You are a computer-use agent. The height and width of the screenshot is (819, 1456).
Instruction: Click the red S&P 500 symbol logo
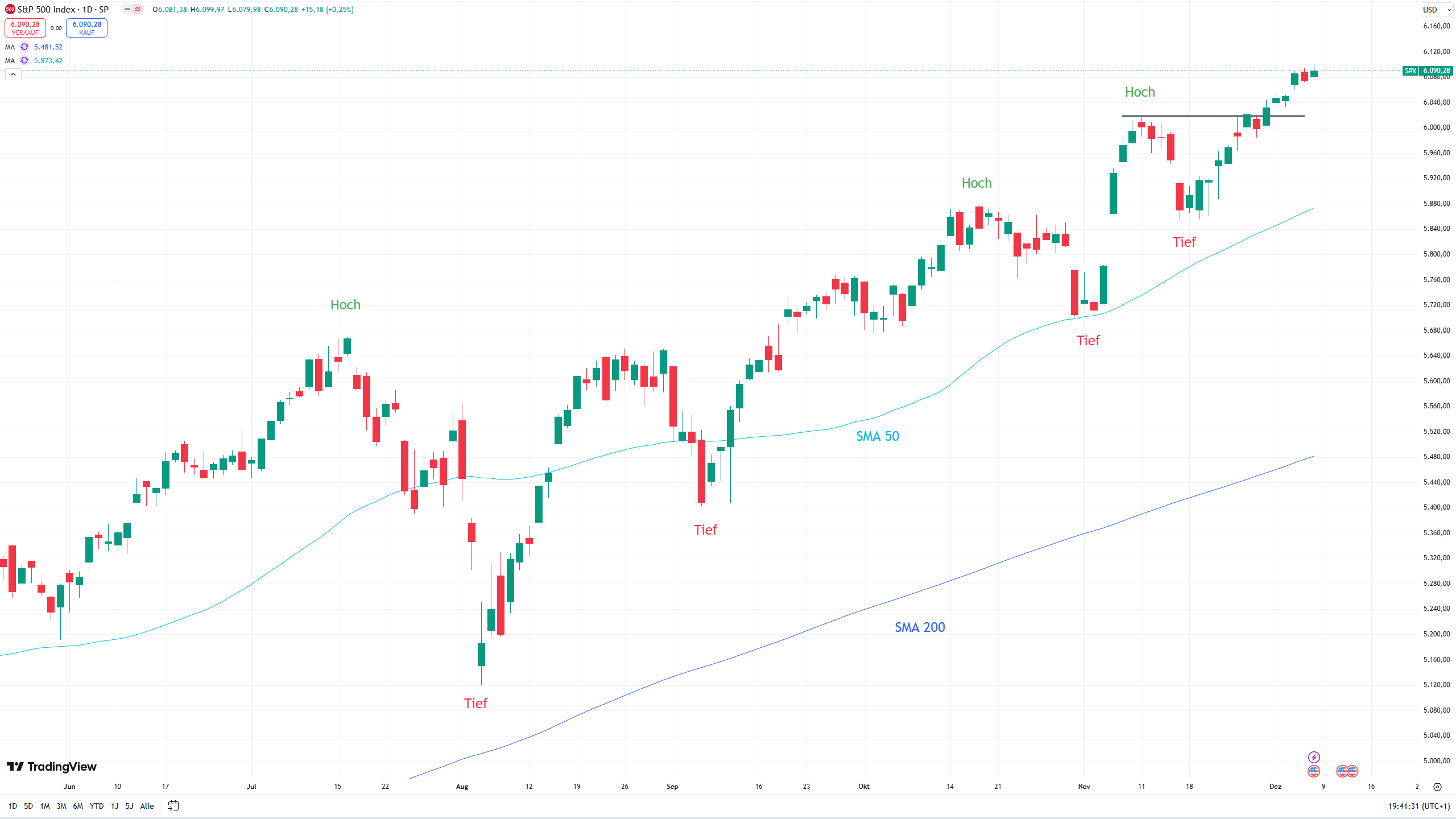10,9
